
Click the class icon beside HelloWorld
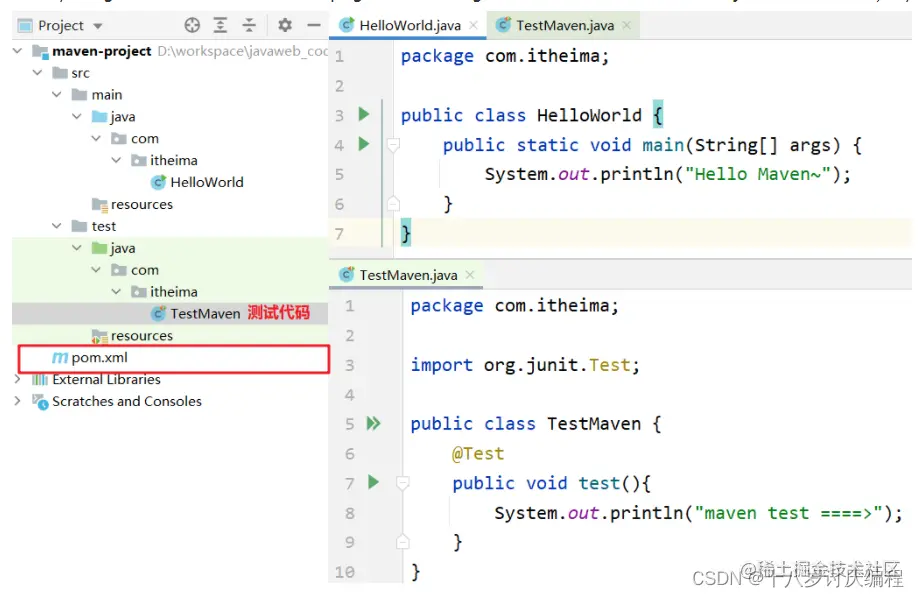coord(158,182)
